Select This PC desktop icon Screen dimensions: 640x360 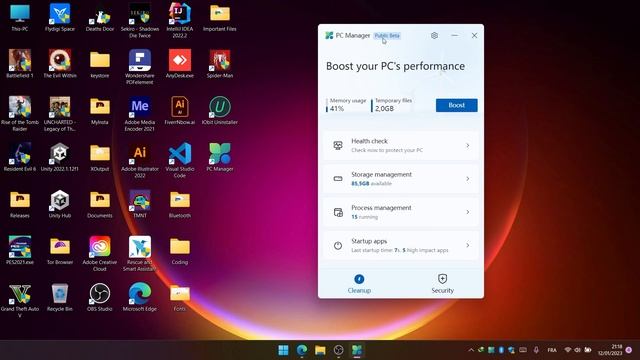20,18
